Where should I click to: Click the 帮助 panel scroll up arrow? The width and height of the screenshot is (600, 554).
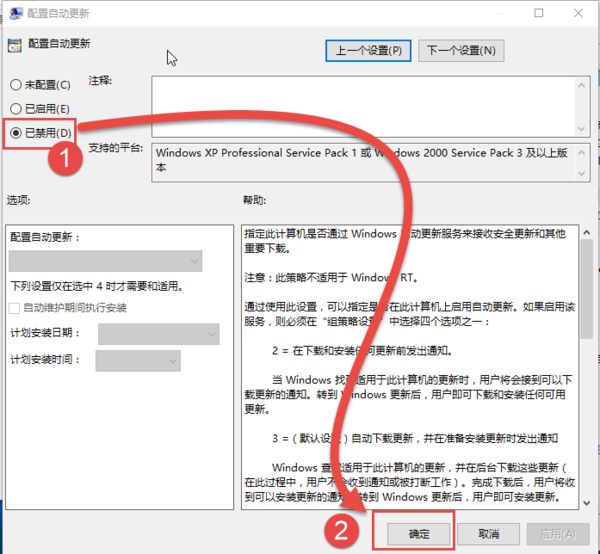(x=587, y=232)
